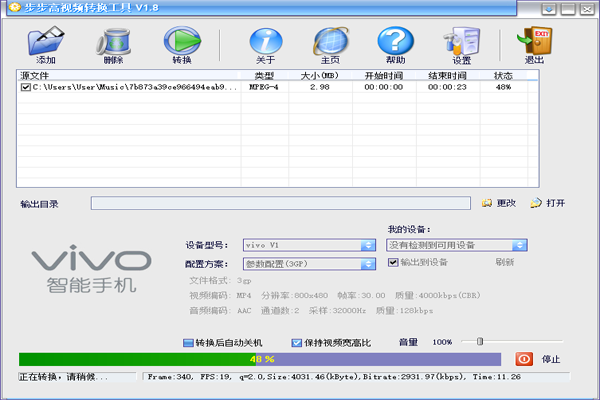This screenshot has height=400, width=600.
Task: Start conversion with the 转换 play icon
Action: [182, 41]
